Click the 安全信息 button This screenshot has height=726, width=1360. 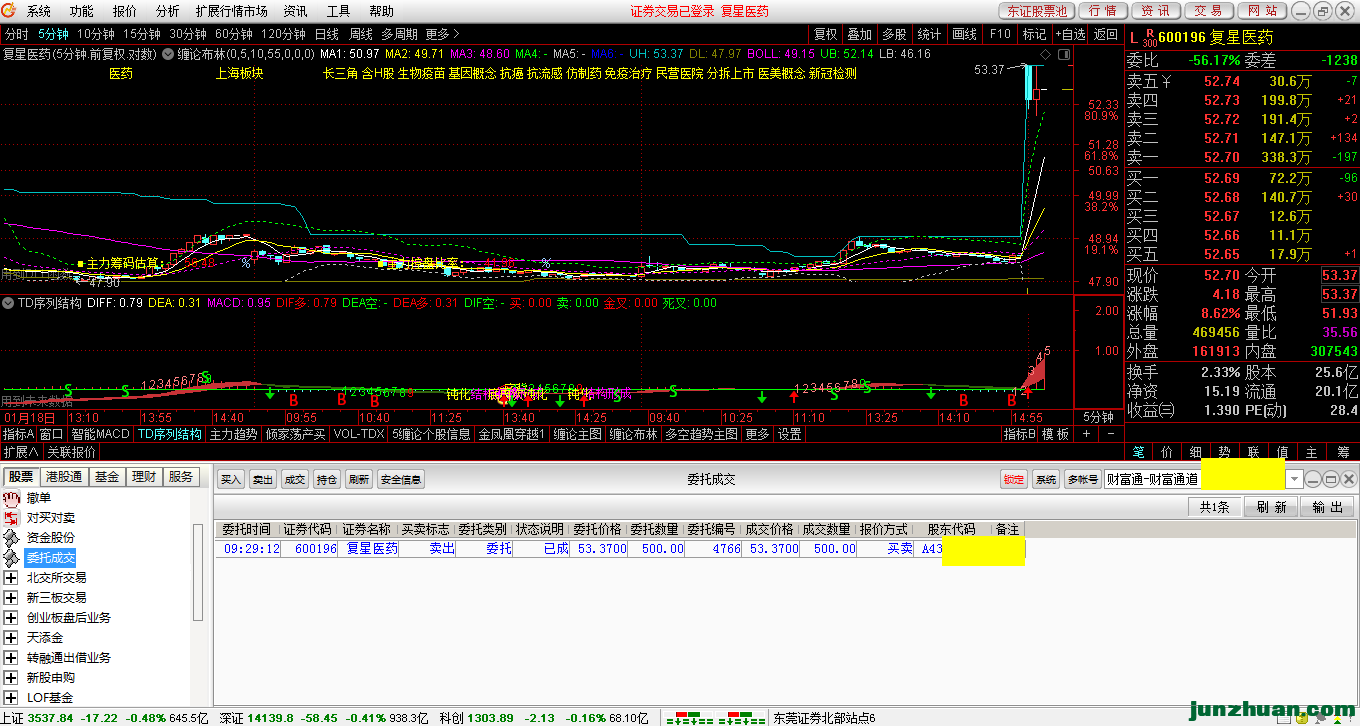(401, 480)
